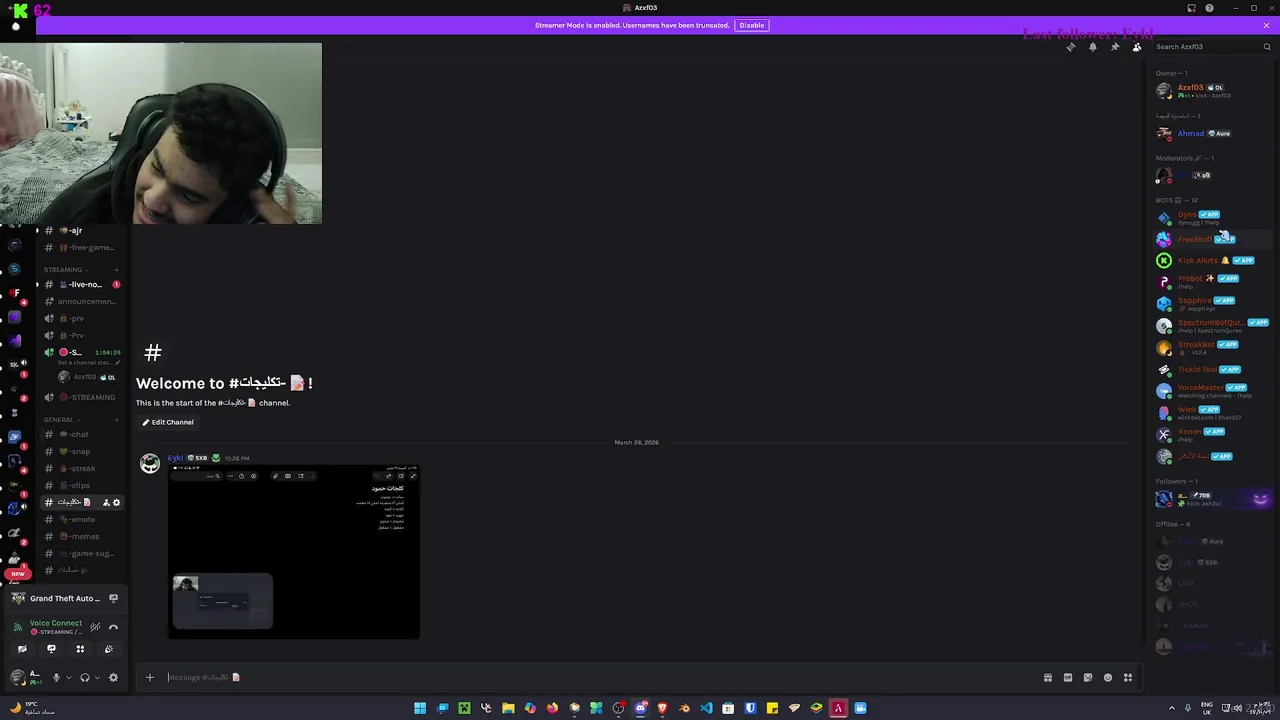Expand microphone input options arrow
1280x720 pixels.
(x=68, y=677)
